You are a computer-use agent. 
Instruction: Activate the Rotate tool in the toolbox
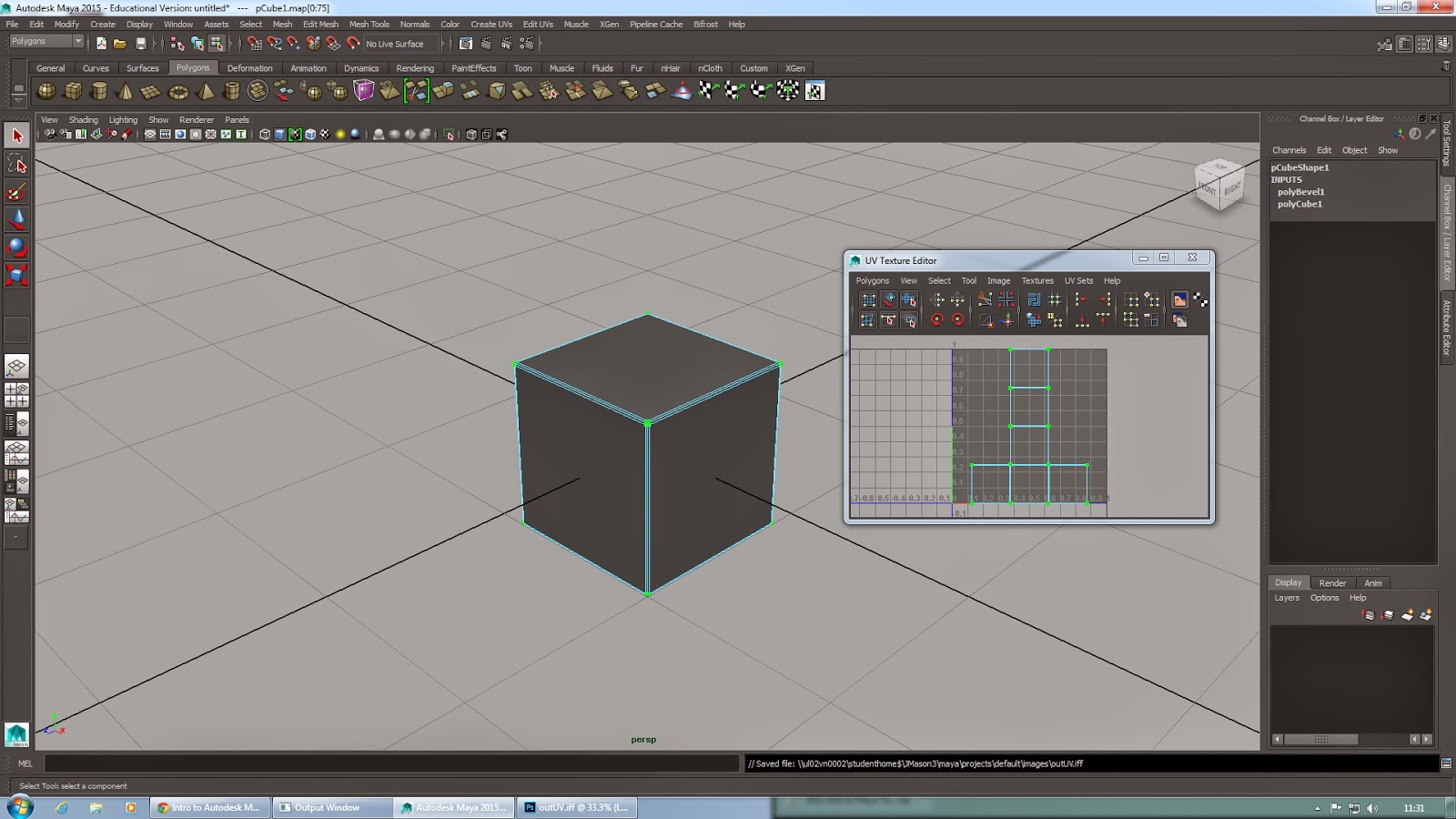16,248
